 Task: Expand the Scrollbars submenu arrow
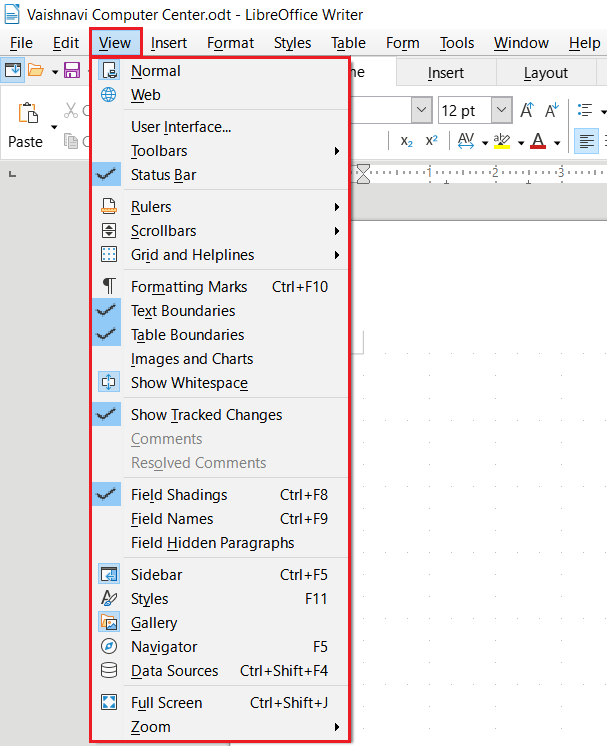(337, 231)
